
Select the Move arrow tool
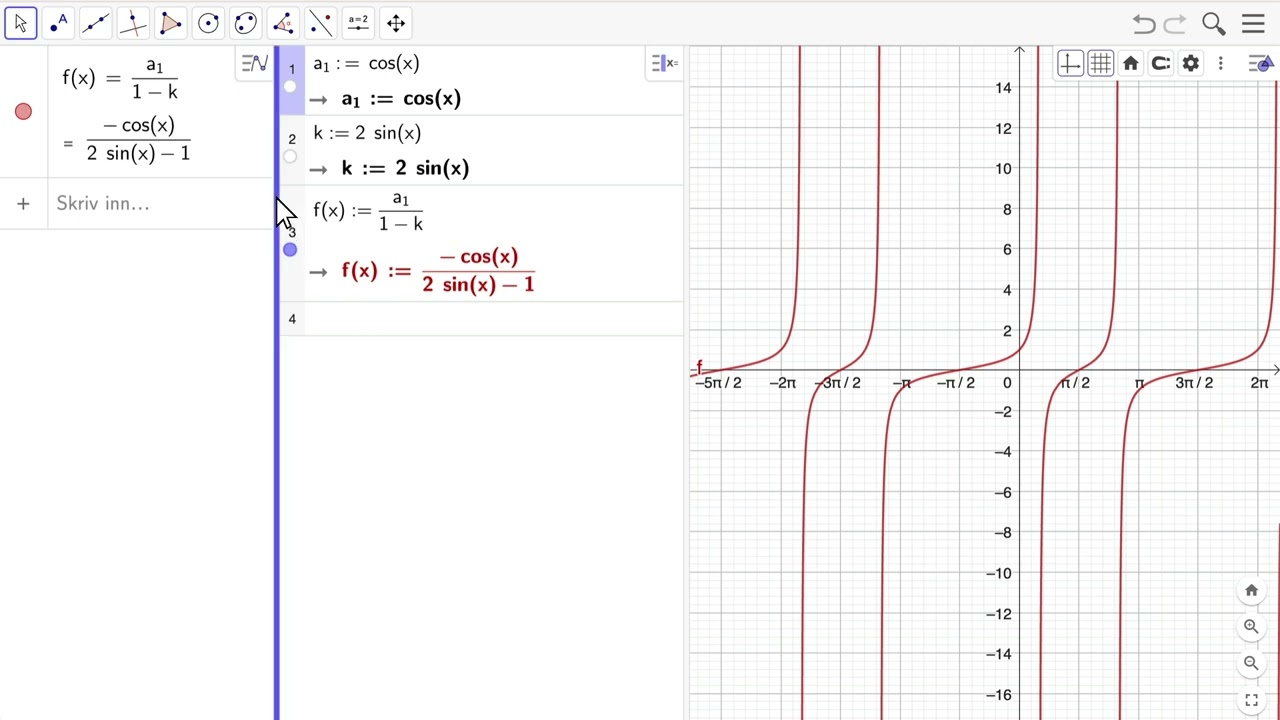point(21,23)
